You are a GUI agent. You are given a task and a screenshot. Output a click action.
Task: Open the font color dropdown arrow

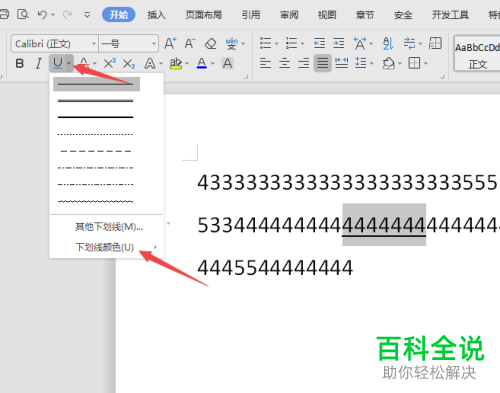213,63
